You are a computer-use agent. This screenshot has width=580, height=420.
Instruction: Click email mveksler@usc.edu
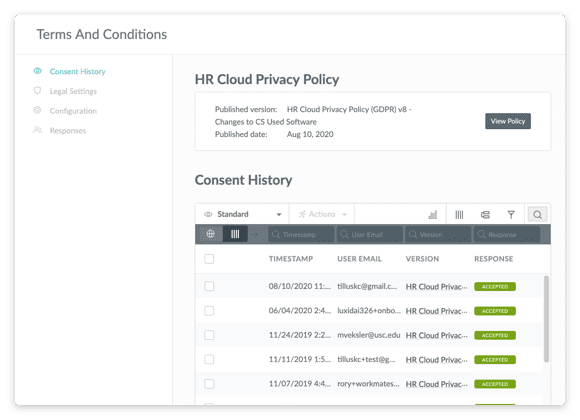[x=368, y=335]
